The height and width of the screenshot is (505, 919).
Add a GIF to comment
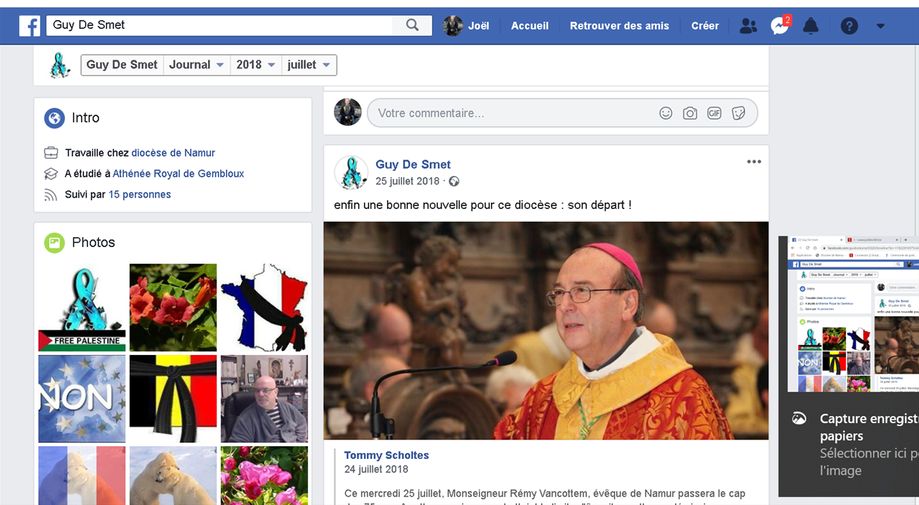[x=714, y=113]
